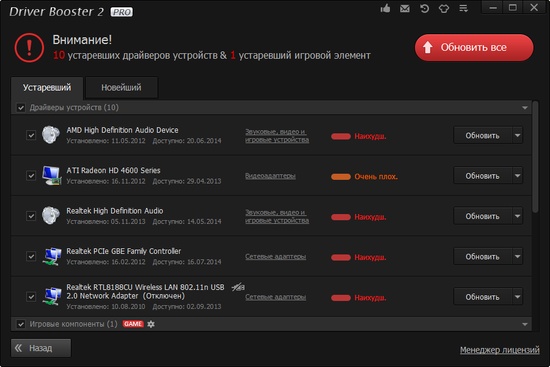Click AMD High Definition Audio speaker icon
This screenshot has width=550, height=367.
[51, 135]
